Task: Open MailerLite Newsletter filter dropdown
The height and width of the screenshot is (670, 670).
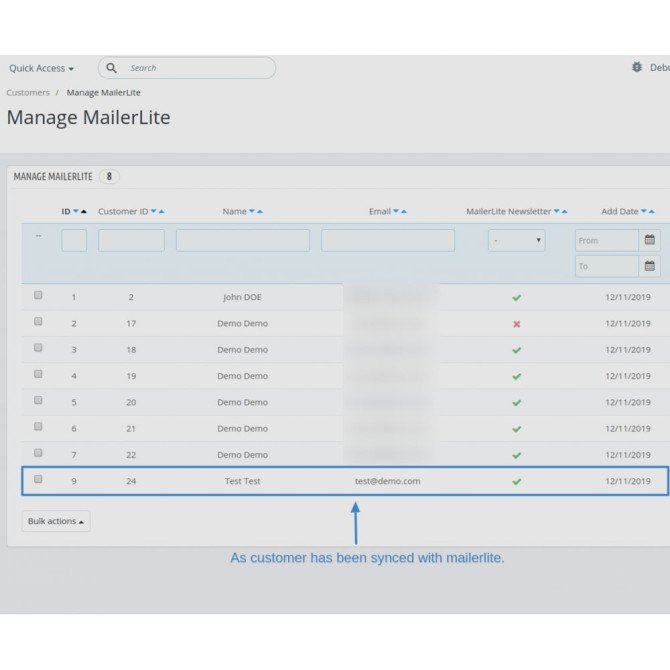Action: click(517, 240)
